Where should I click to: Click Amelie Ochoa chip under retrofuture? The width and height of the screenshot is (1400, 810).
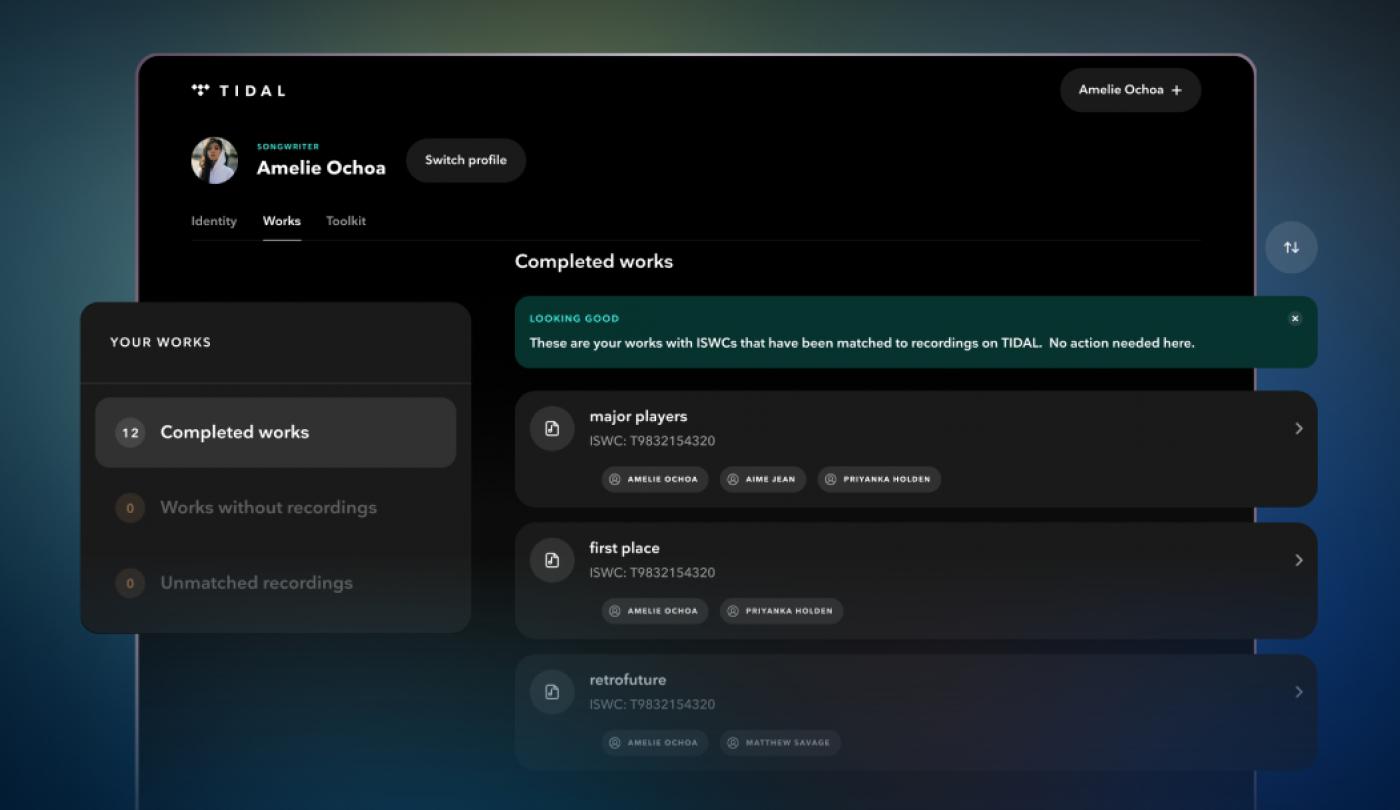[655, 743]
